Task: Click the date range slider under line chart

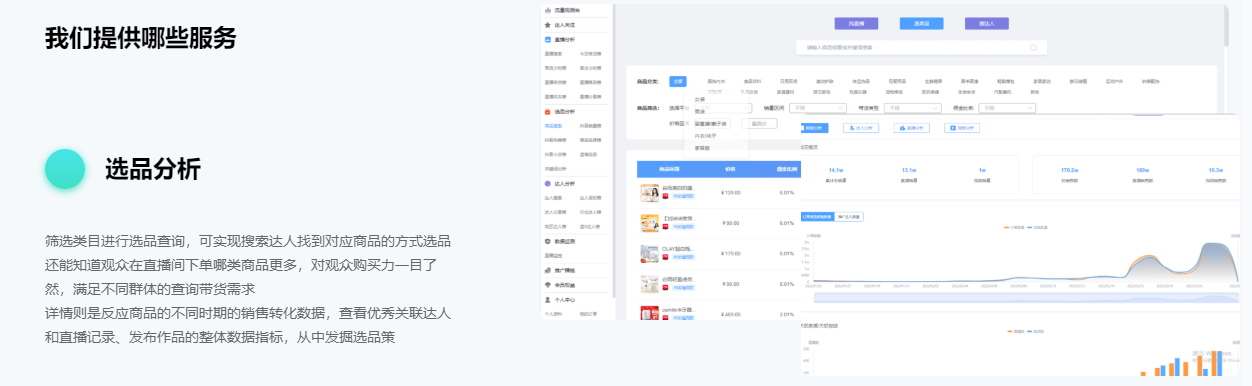Action: (x=1026, y=297)
